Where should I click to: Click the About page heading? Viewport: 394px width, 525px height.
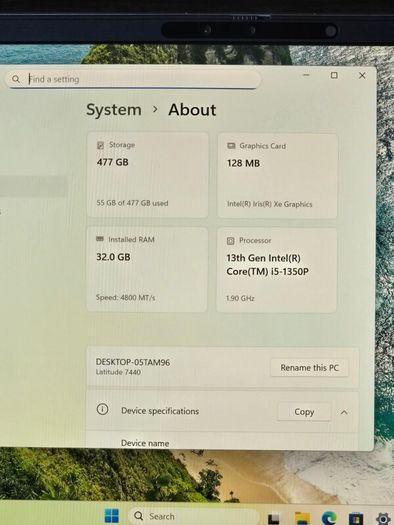coord(192,110)
